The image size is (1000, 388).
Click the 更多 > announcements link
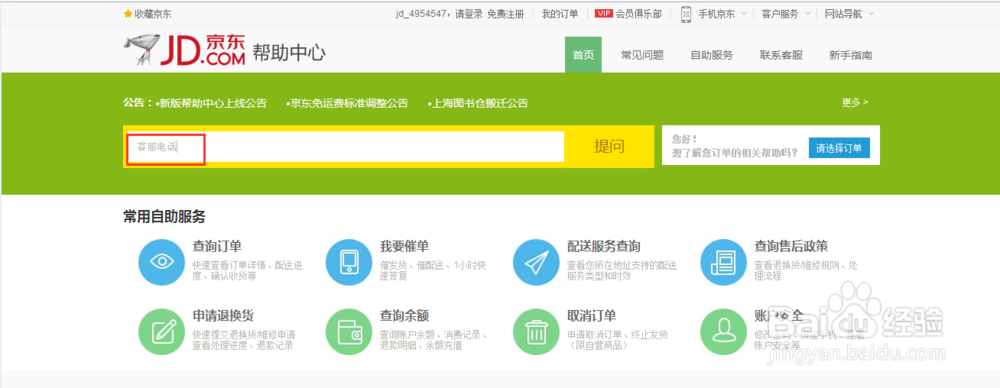click(855, 102)
